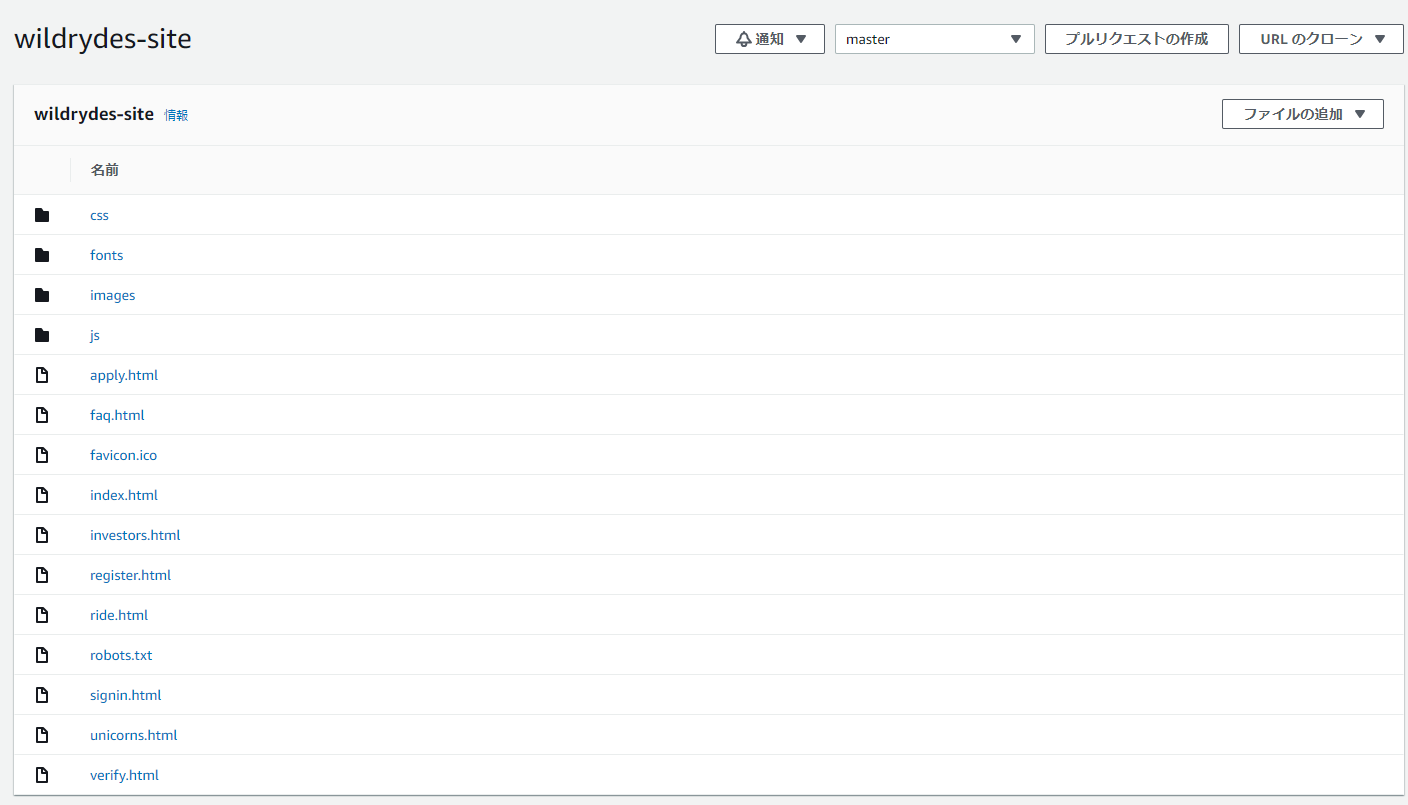This screenshot has height=805, width=1408.
Task: Click the fonts folder icon
Action: click(x=41, y=254)
